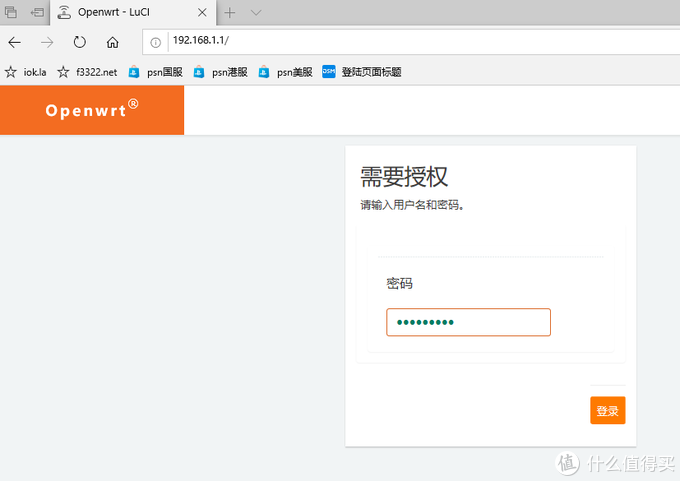Select the Openwrt - LuCI tab
Screen dimensions: 680x481
pyautogui.click(x=133, y=12)
